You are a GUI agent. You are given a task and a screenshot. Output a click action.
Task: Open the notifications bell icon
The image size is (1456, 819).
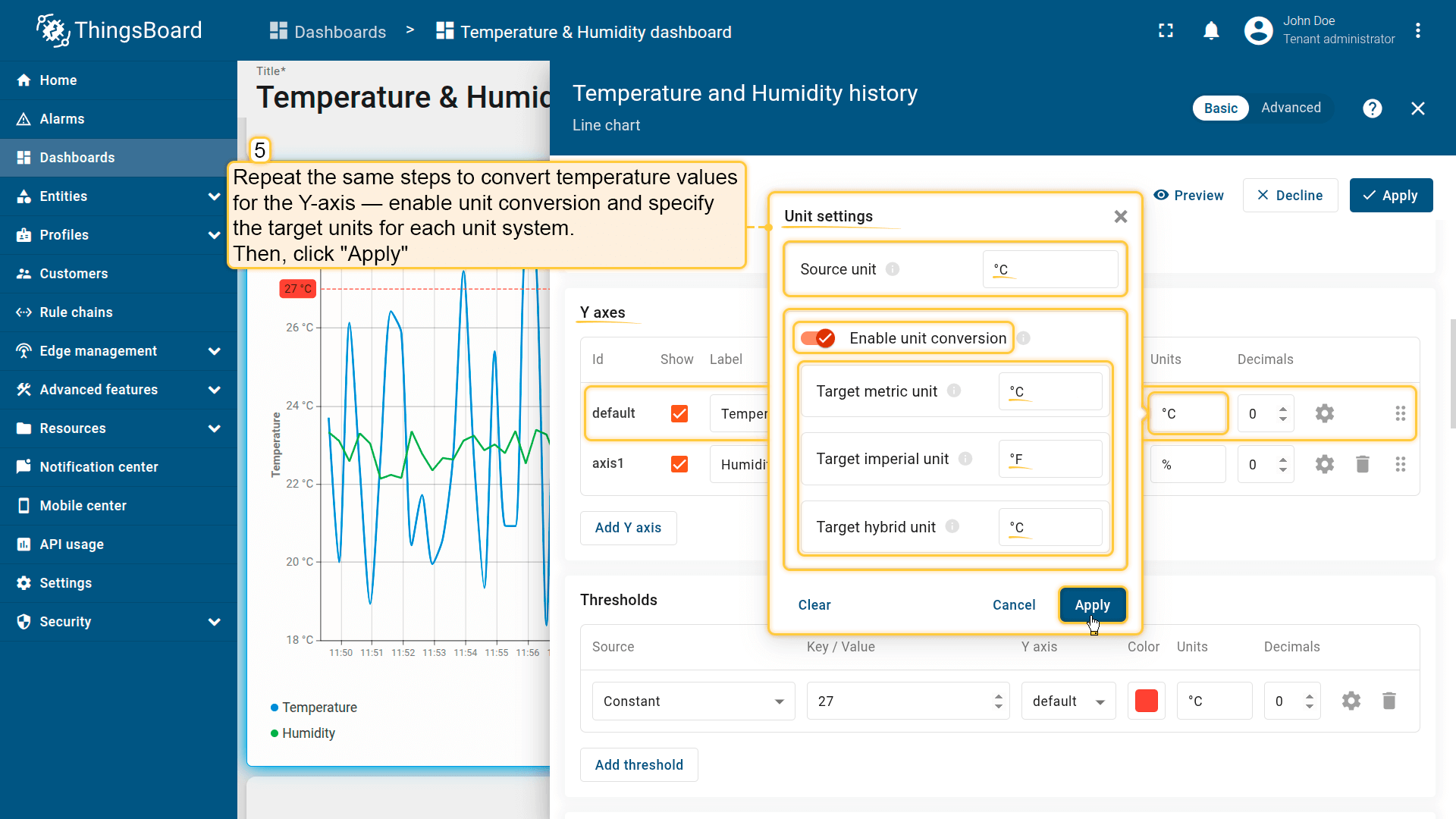click(x=1211, y=31)
